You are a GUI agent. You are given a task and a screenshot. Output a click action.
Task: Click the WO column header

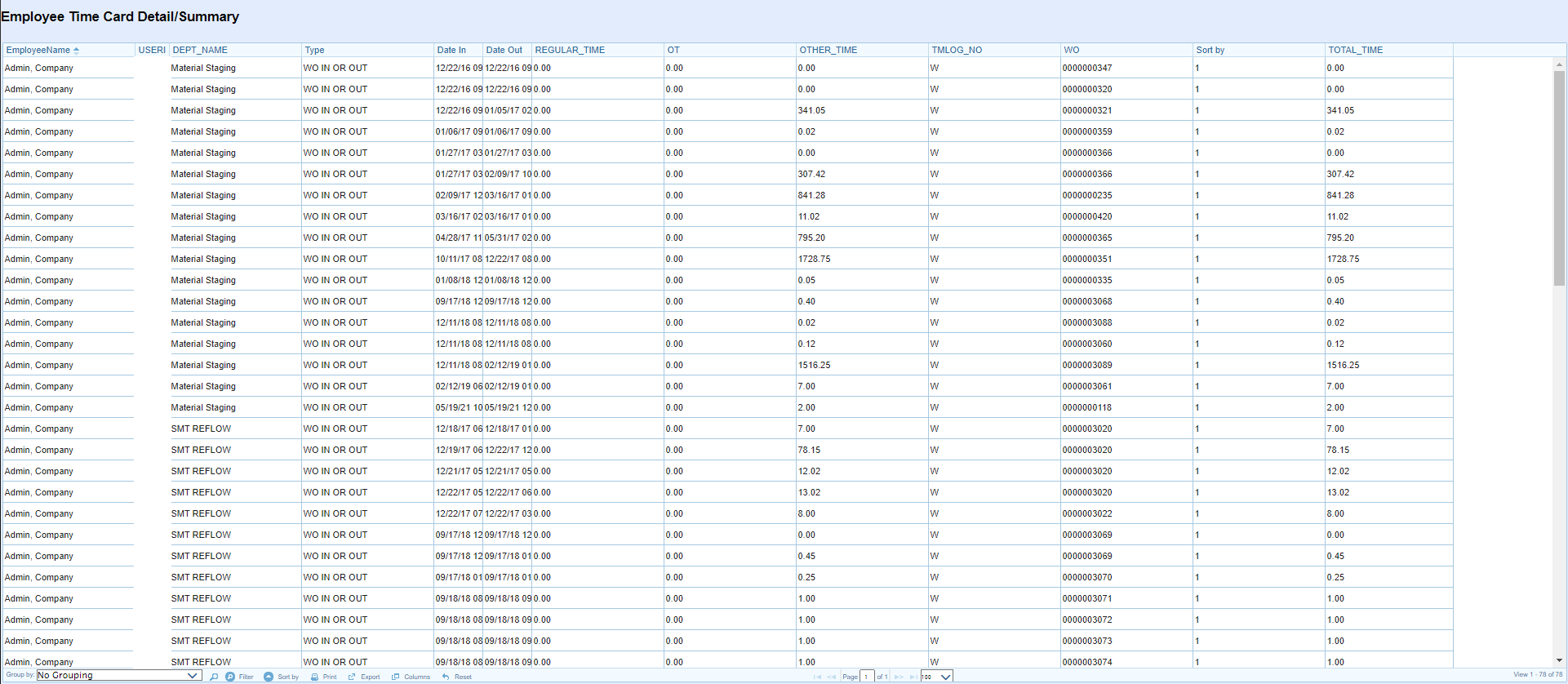click(1126, 50)
